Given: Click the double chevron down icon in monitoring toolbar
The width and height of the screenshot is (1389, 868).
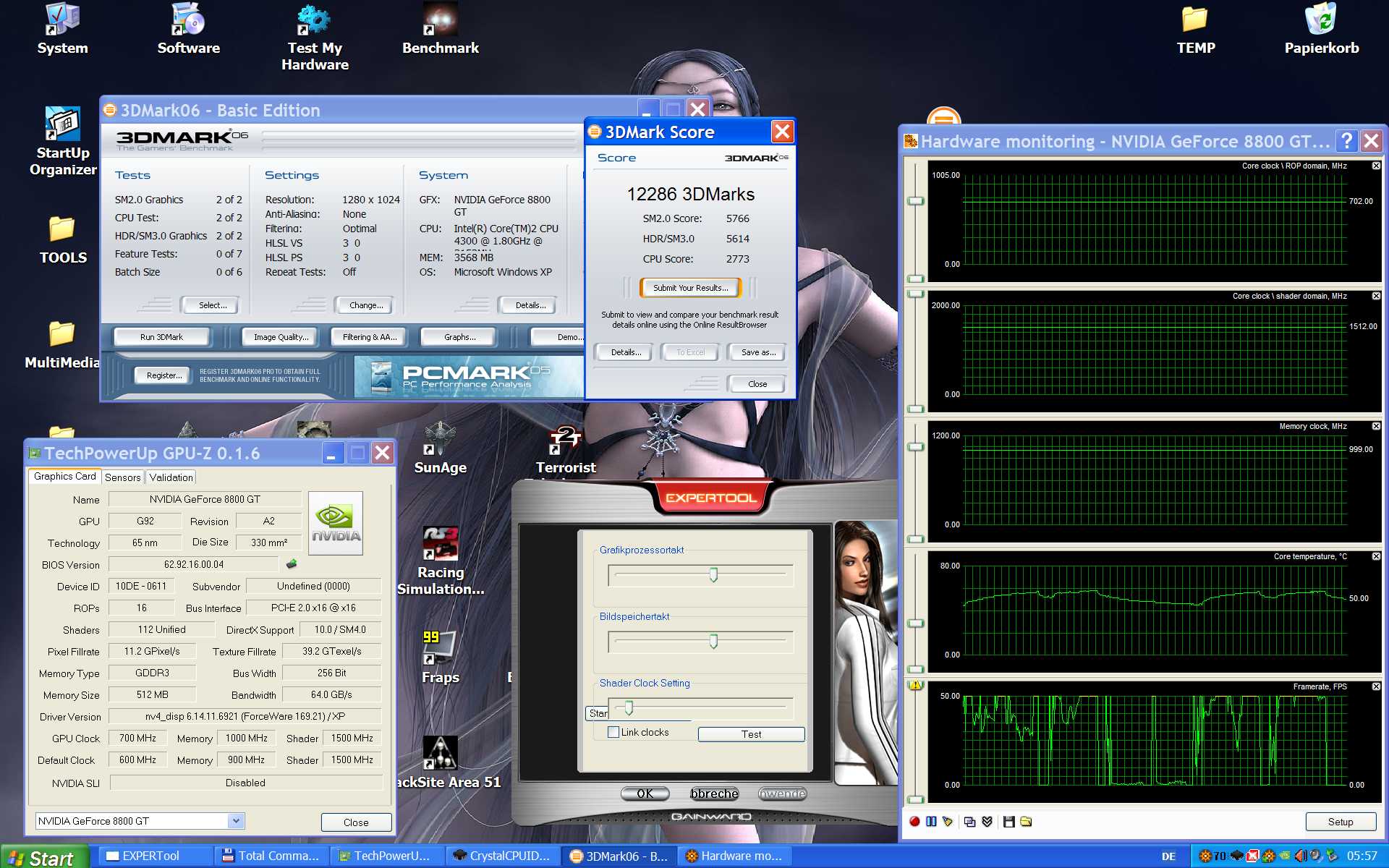Looking at the screenshot, I should (x=987, y=822).
